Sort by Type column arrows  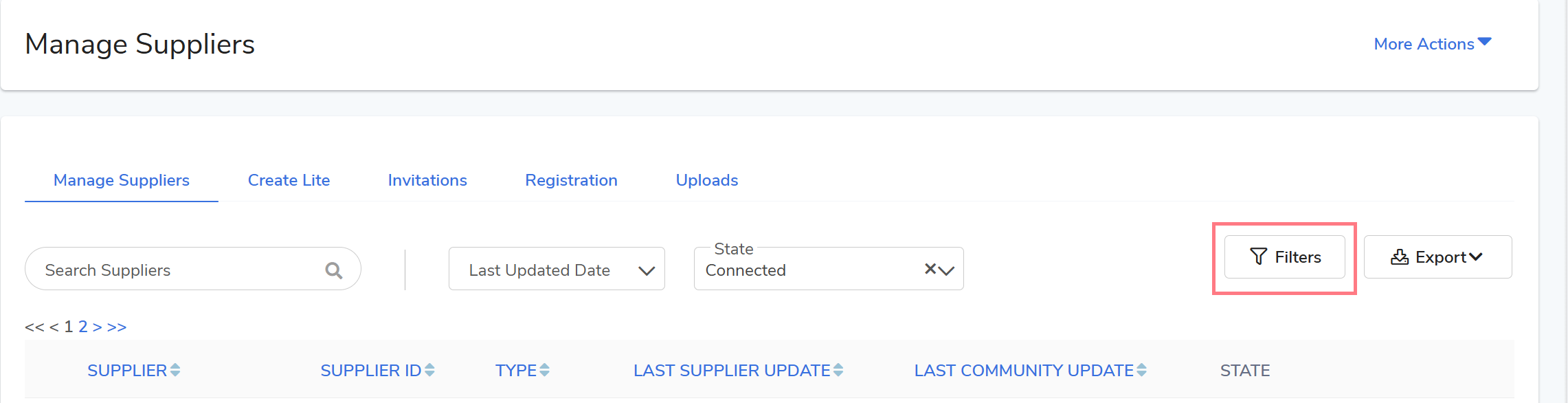544,370
